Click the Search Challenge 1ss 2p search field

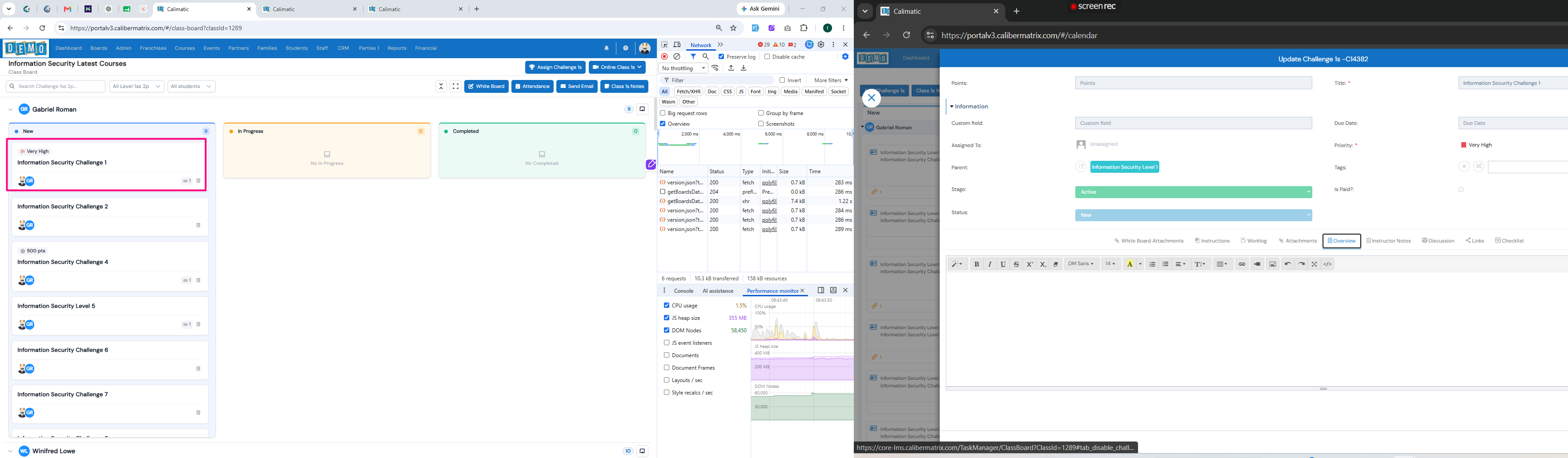click(x=56, y=86)
